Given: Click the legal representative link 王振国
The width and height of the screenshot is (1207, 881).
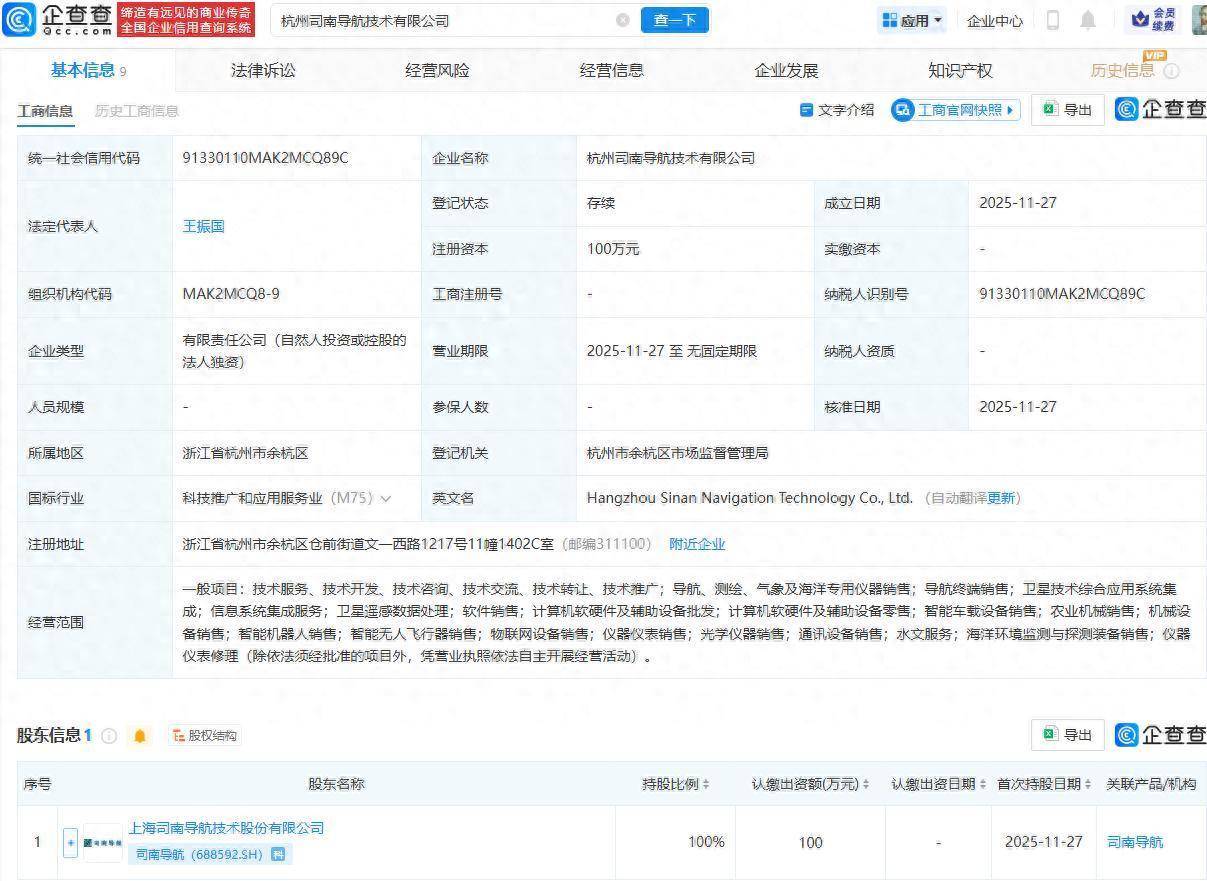Looking at the screenshot, I should point(204,227).
